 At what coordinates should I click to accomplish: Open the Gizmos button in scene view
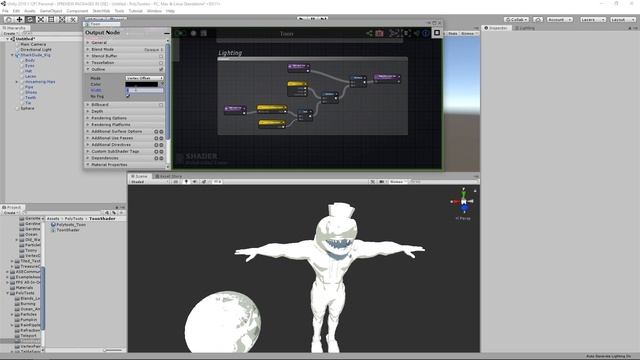pyautogui.click(x=397, y=182)
